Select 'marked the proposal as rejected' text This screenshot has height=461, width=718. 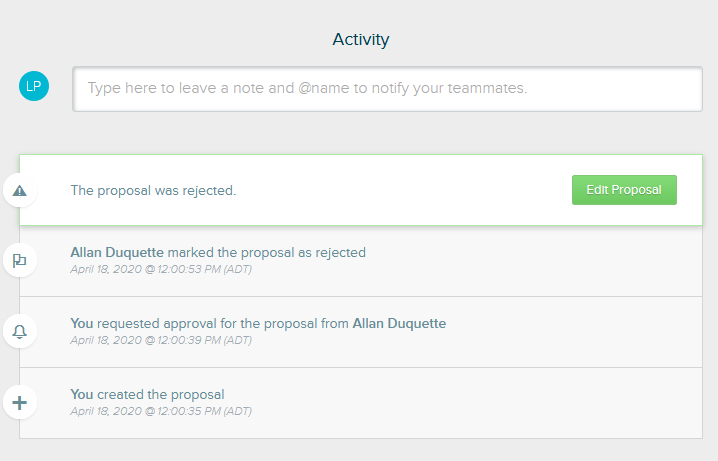pyautogui.click(x=267, y=252)
